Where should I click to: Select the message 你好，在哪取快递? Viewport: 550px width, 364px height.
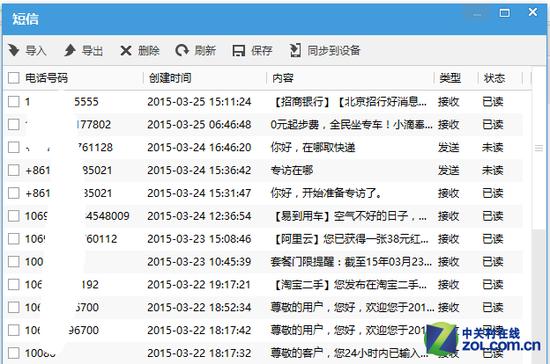(x=313, y=147)
